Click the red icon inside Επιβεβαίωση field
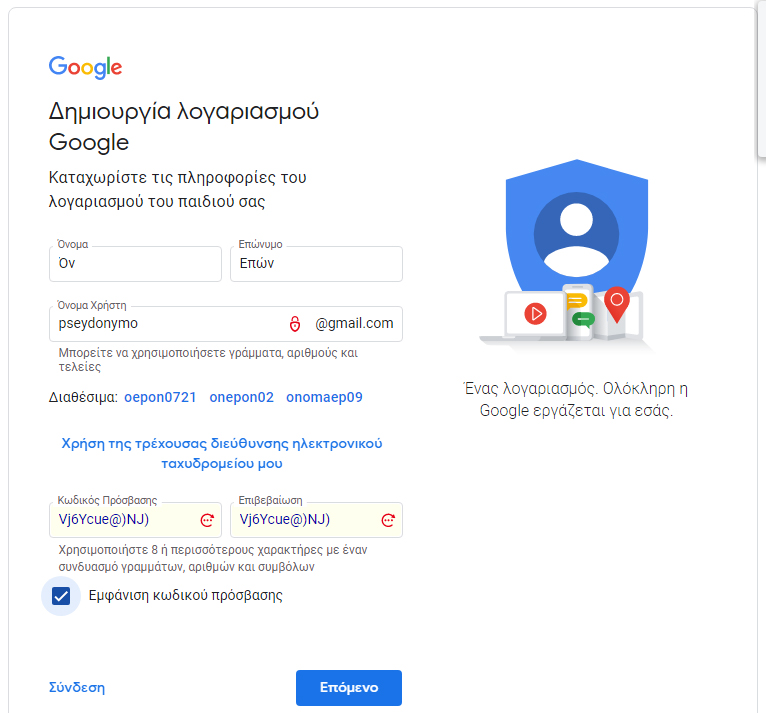The image size is (766, 713). coord(388,520)
